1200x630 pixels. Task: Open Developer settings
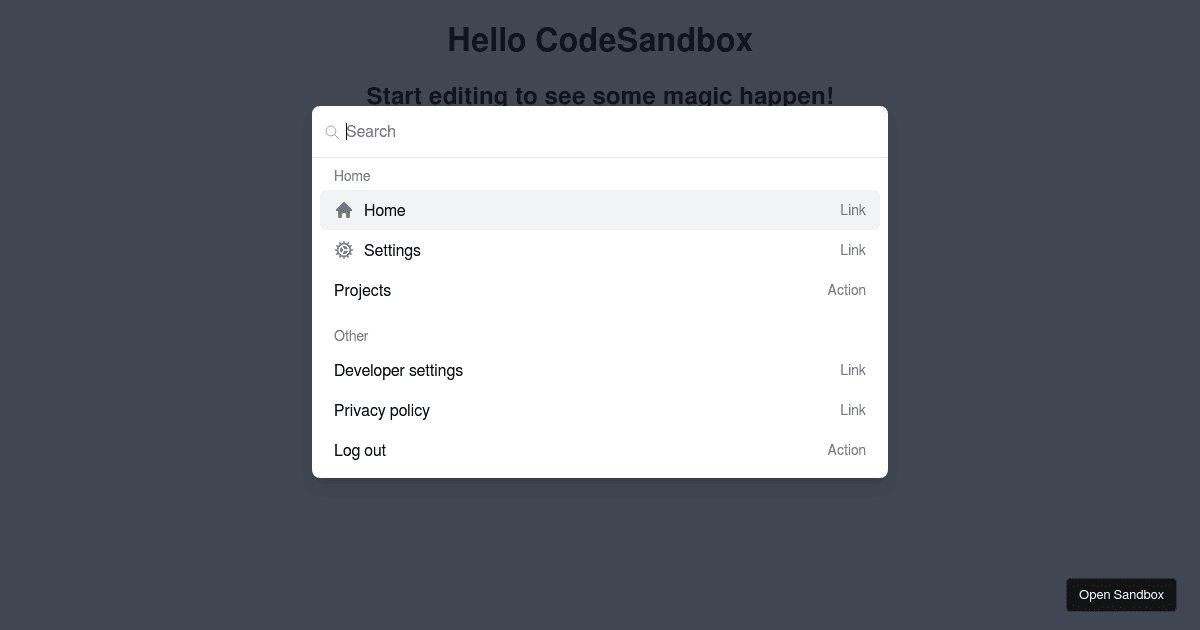click(398, 370)
